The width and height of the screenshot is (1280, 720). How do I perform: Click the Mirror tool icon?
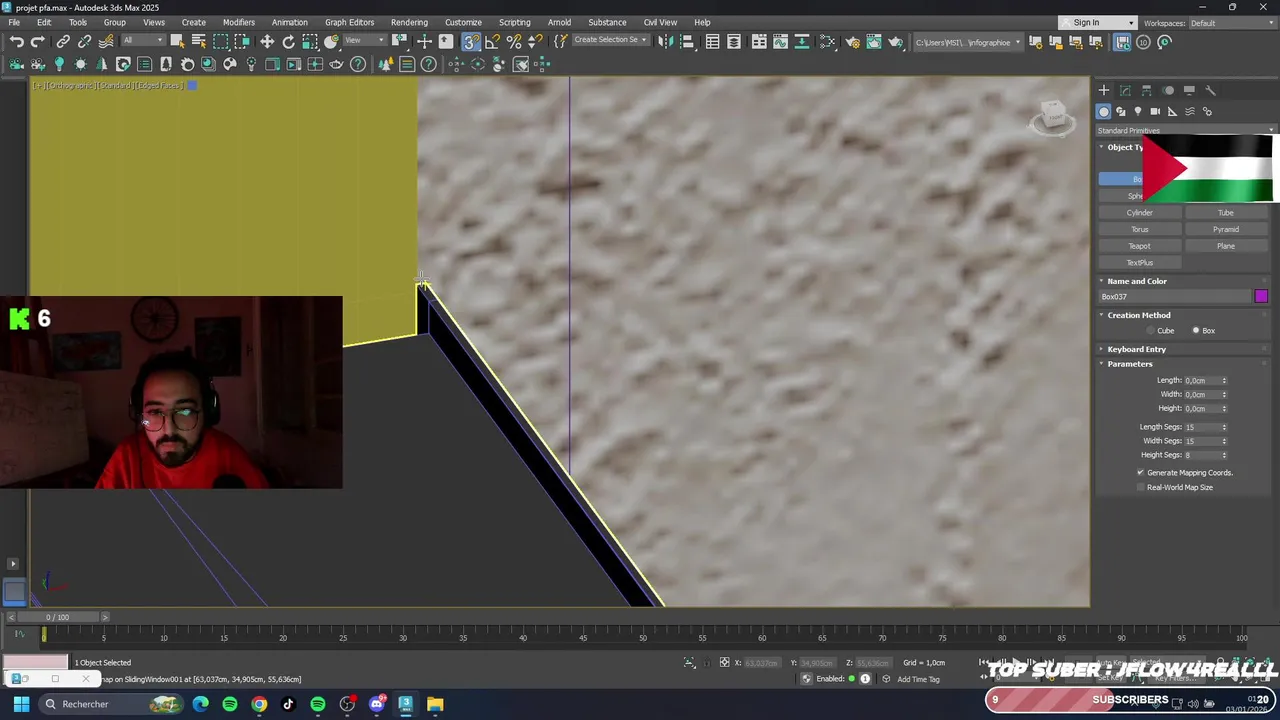pos(664,41)
